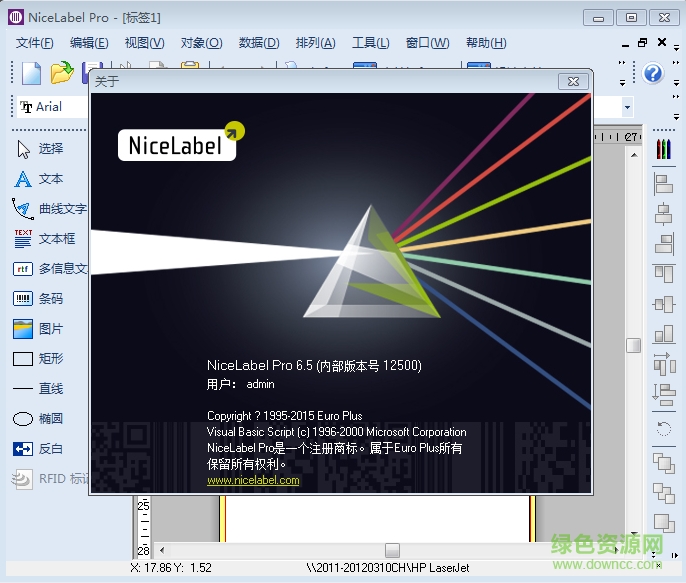Open the color pencils palette icon

point(663,149)
